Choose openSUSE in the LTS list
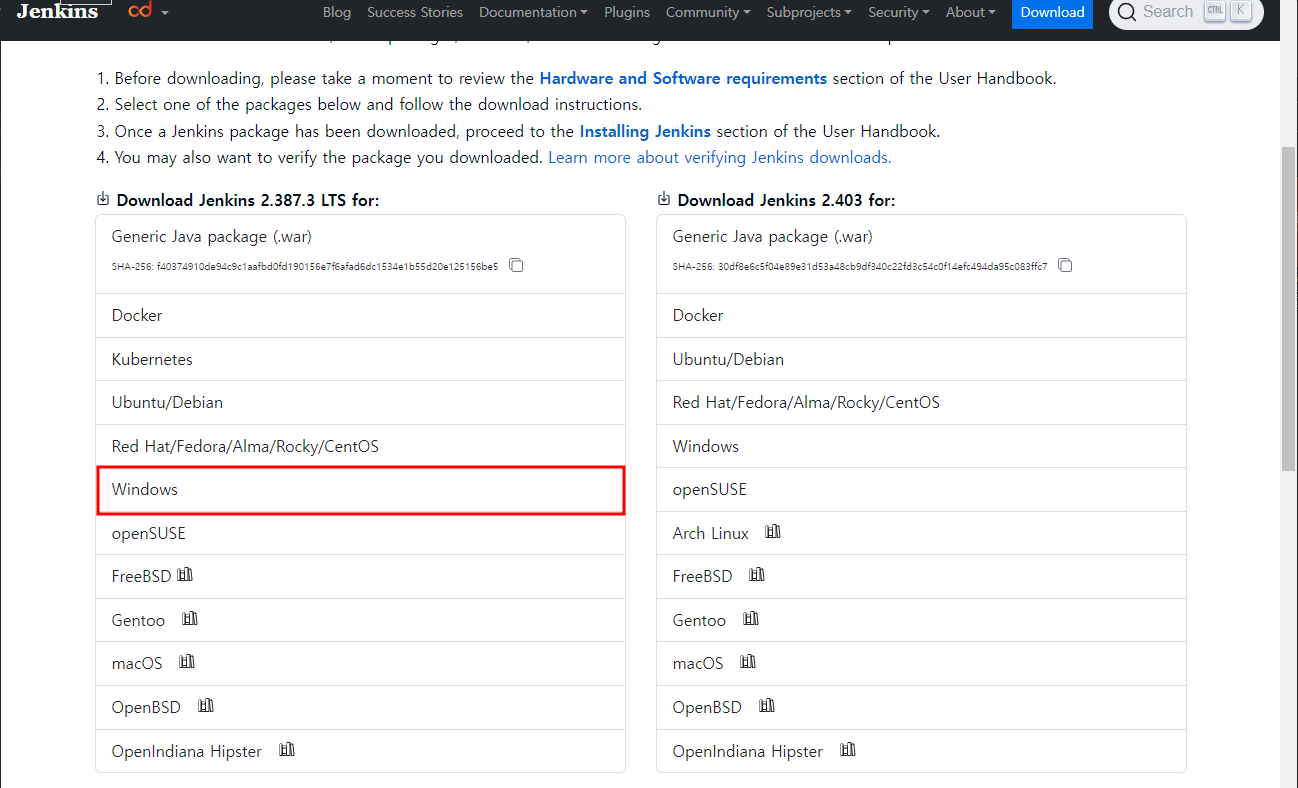This screenshot has width=1298, height=788. click(360, 533)
